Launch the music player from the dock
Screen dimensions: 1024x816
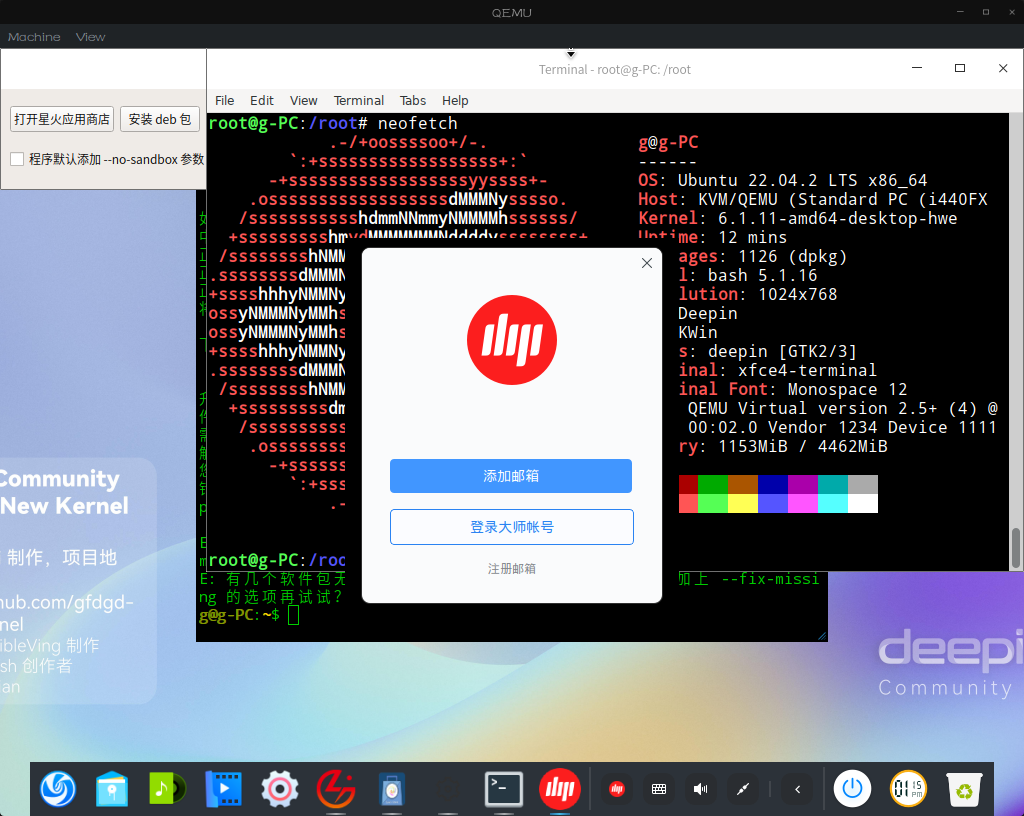167,789
